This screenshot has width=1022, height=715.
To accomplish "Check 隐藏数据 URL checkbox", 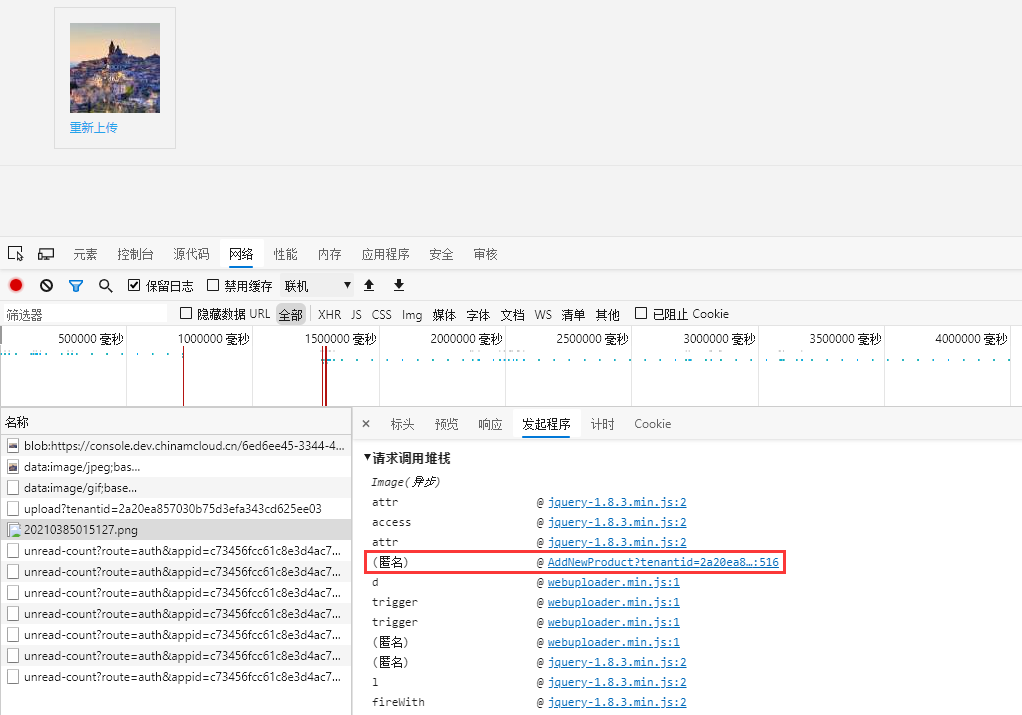I will 186,314.
